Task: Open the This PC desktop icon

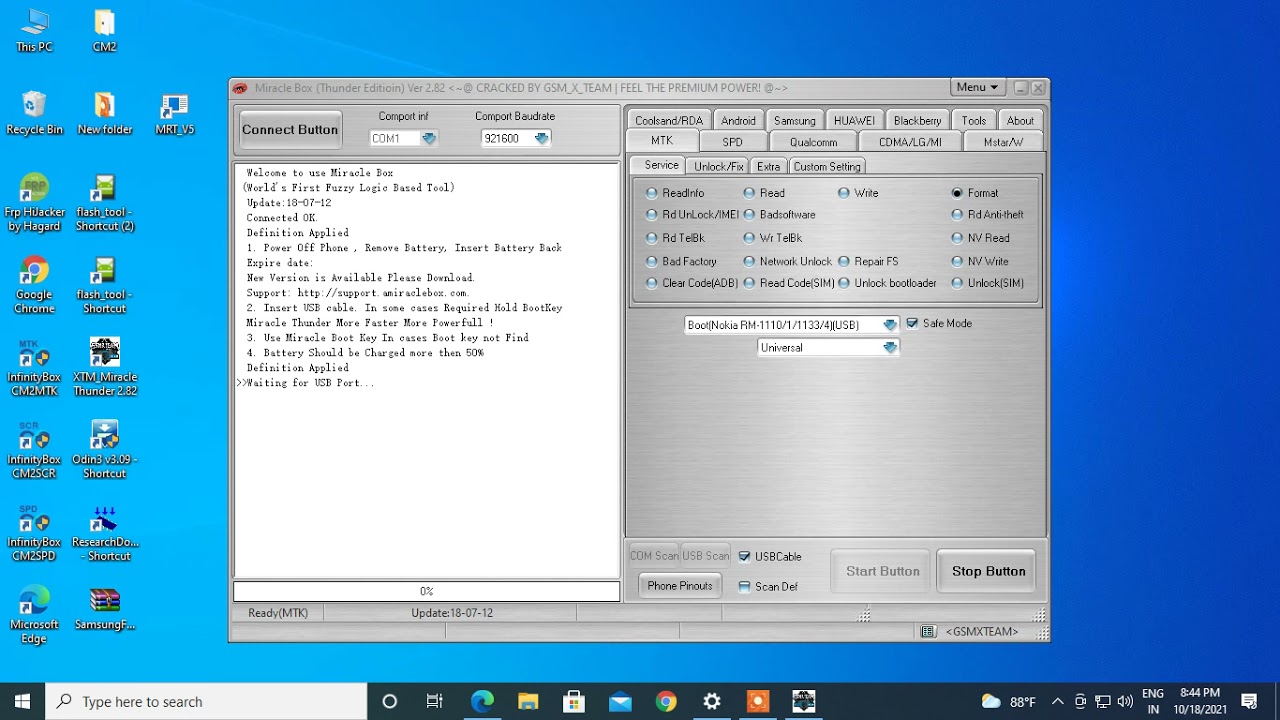Action: (34, 30)
